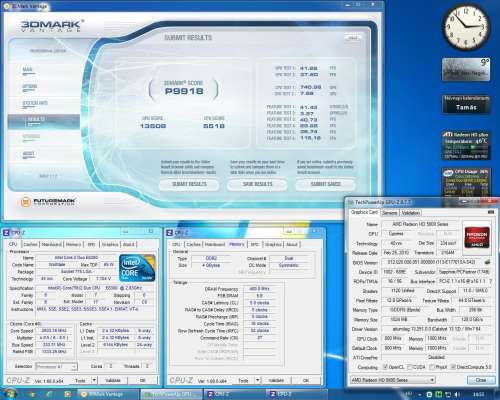The height and width of the screenshot is (400, 500).
Task: Switch to TechPowerUp GPU-Z taskbar button
Action: click(171, 395)
